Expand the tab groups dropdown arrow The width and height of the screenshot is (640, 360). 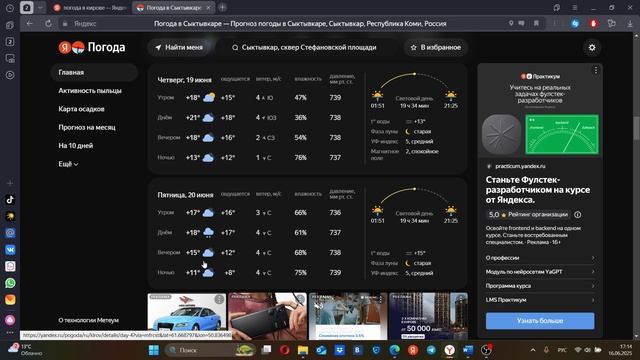[40, 8]
